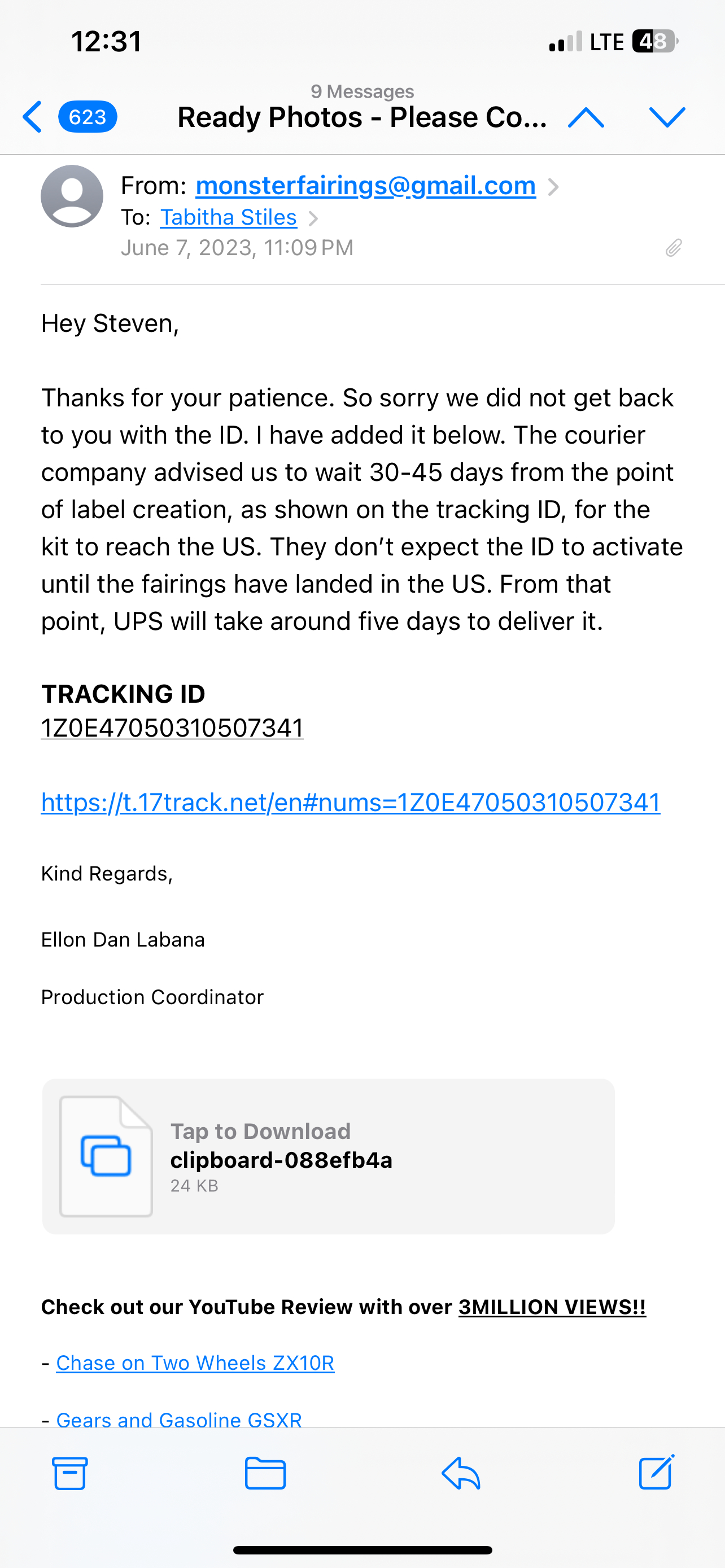Viewport: 725px width, 1568px height.
Task: Open Chase on Two Wheels ZX10R link
Action: (195, 1363)
